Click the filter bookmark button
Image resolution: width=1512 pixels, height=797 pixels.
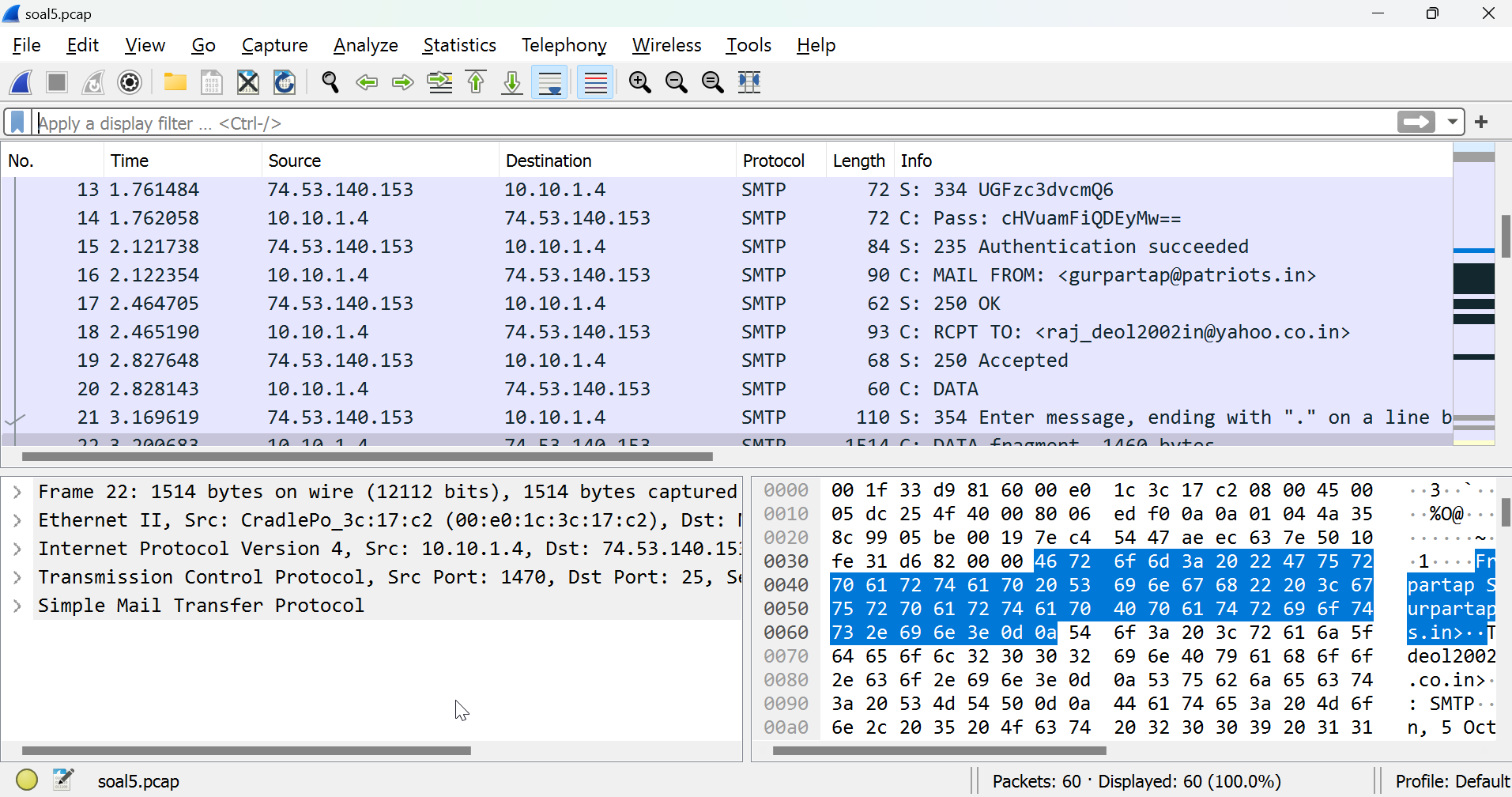click(x=17, y=122)
